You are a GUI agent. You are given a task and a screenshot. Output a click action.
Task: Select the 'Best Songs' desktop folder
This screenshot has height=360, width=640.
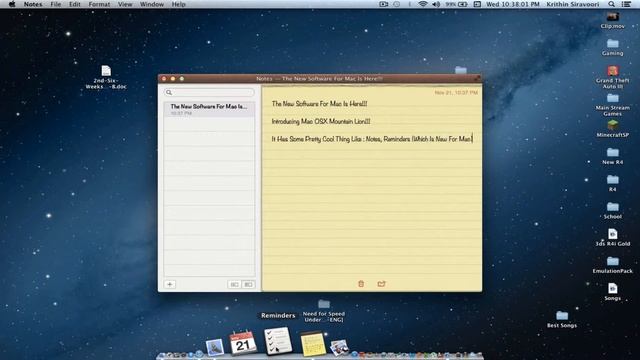[x=562, y=319]
